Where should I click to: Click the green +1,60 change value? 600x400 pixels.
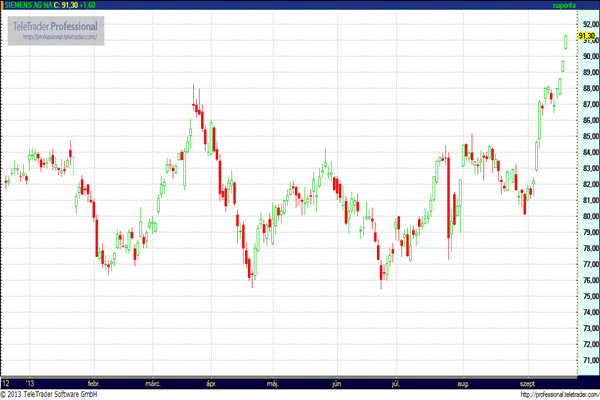83,6
